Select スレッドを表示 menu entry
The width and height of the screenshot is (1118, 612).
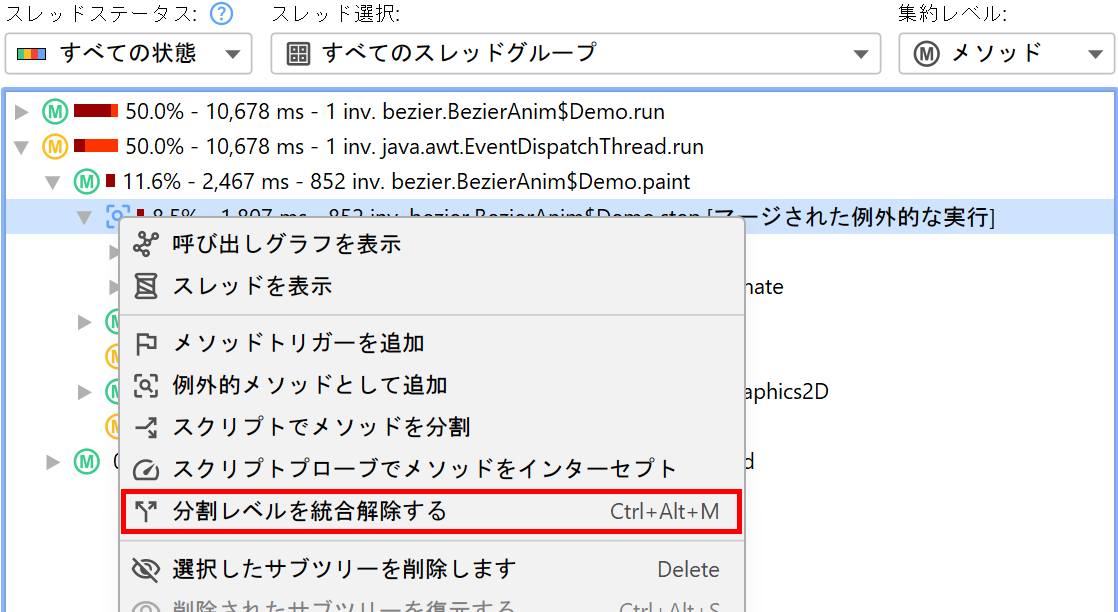point(252,286)
